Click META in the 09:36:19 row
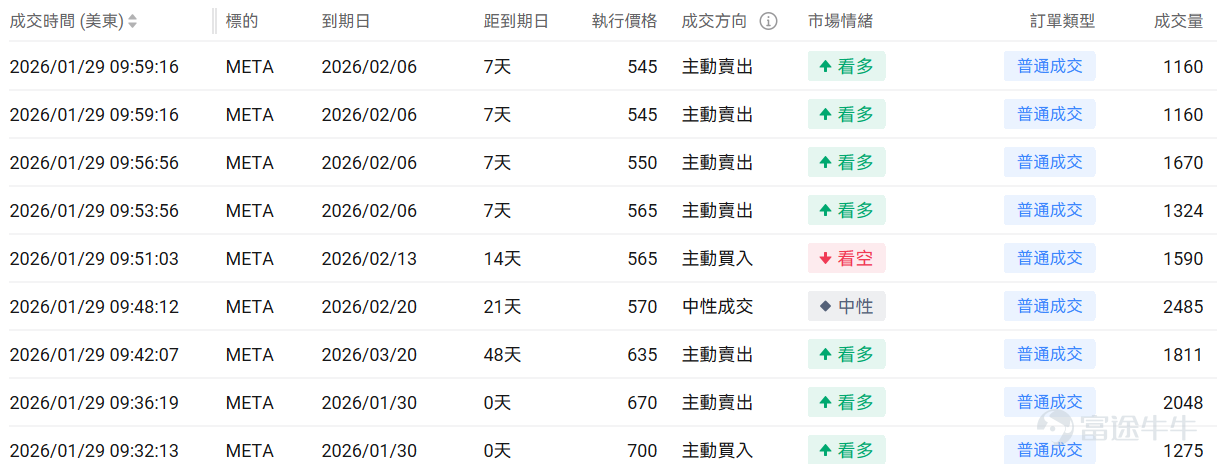This screenshot has width=1217, height=464. pyautogui.click(x=250, y=403)
